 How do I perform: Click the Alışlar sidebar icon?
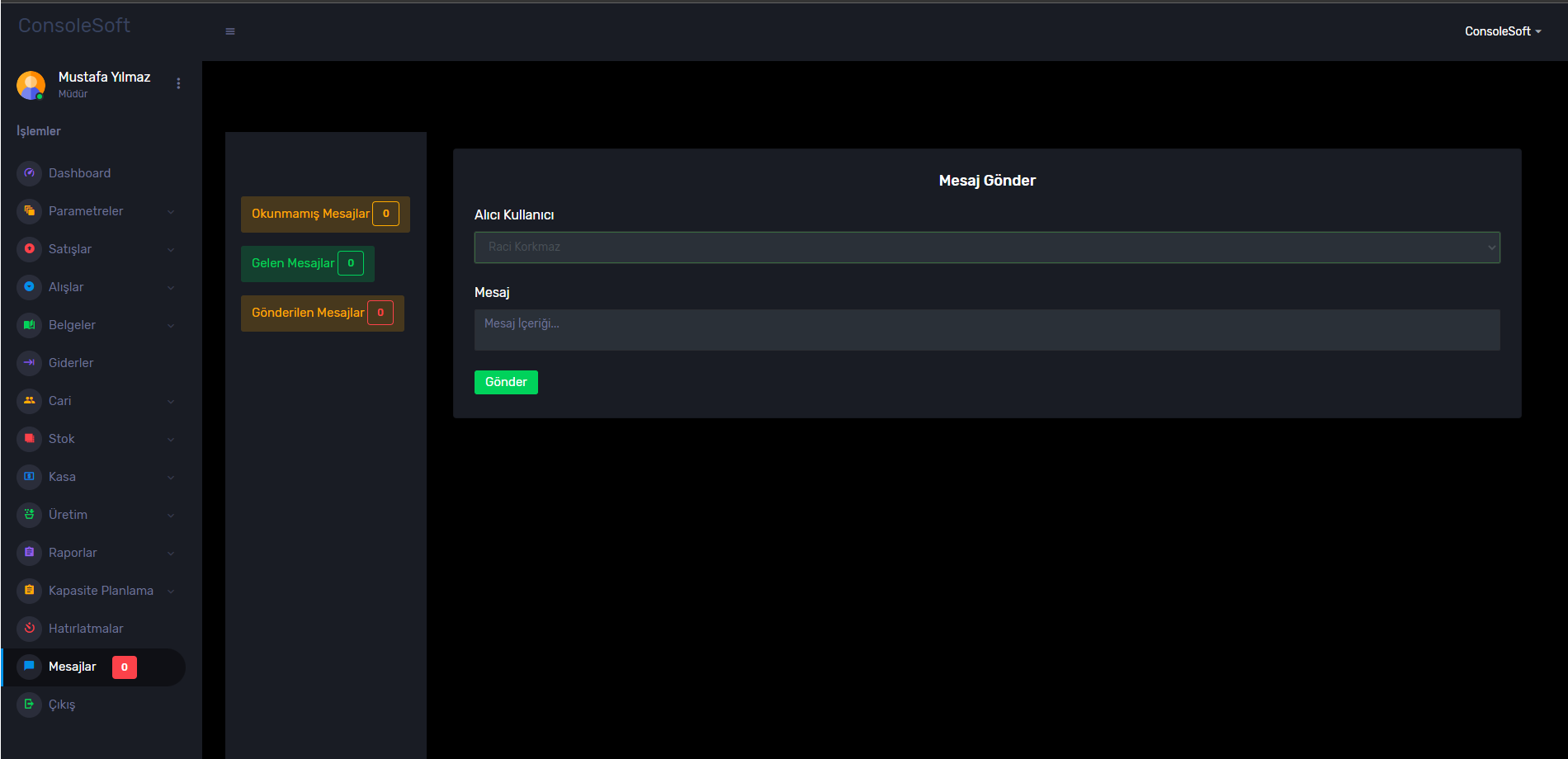click(x=29, y=287)
